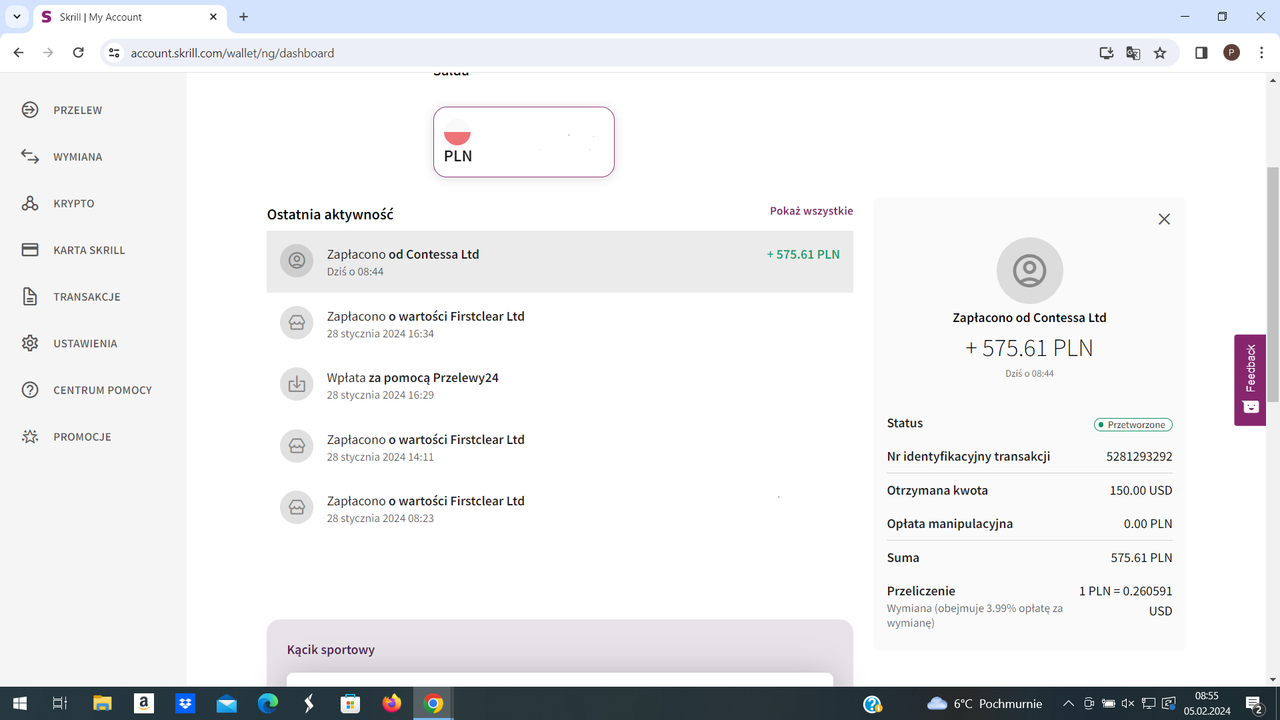Click the Firstclear Ltd 14:11 merchant icon

[x=297, y=446]
